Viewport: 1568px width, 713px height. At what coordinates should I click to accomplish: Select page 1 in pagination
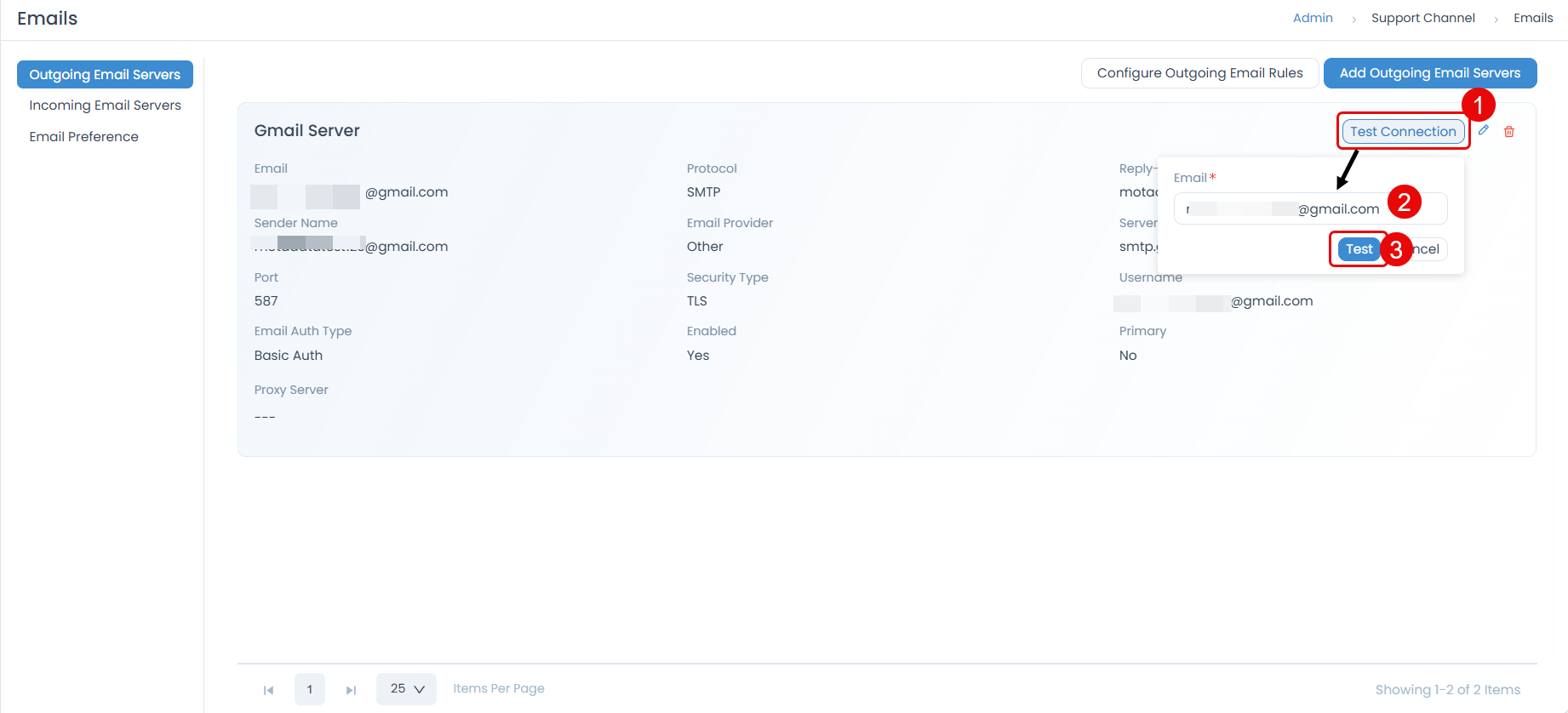310,689
